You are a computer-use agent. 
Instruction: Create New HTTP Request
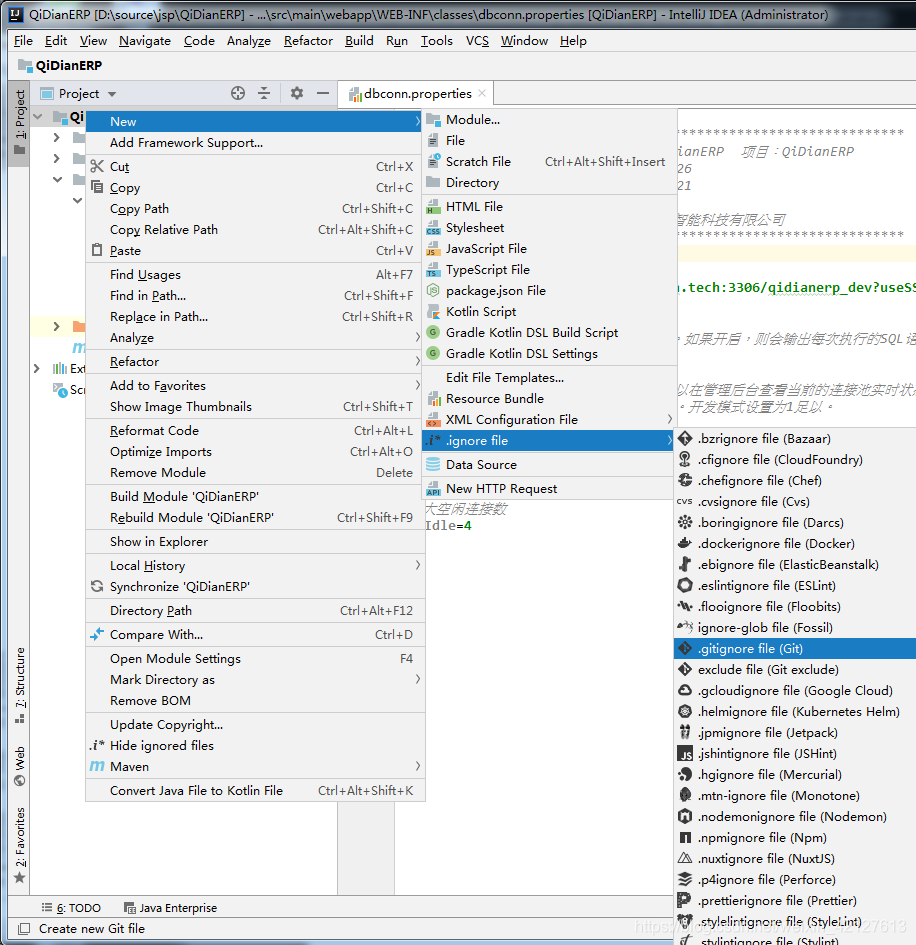(x=549, y=488)
